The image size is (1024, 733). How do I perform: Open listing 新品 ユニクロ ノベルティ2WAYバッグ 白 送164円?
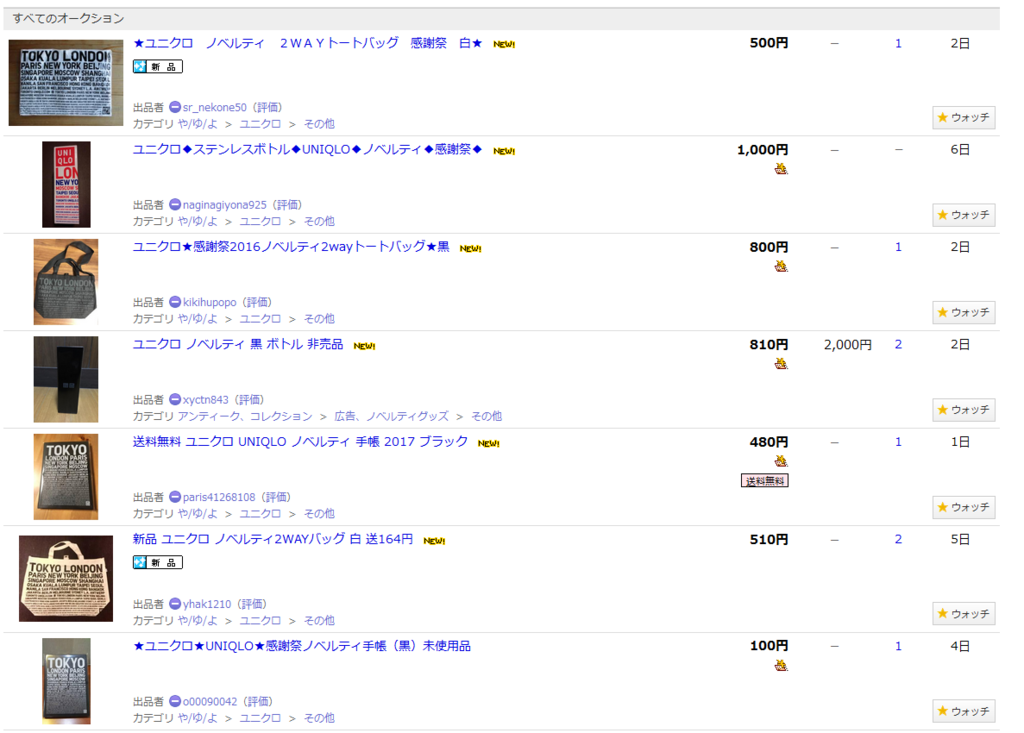tap(273, 539)
